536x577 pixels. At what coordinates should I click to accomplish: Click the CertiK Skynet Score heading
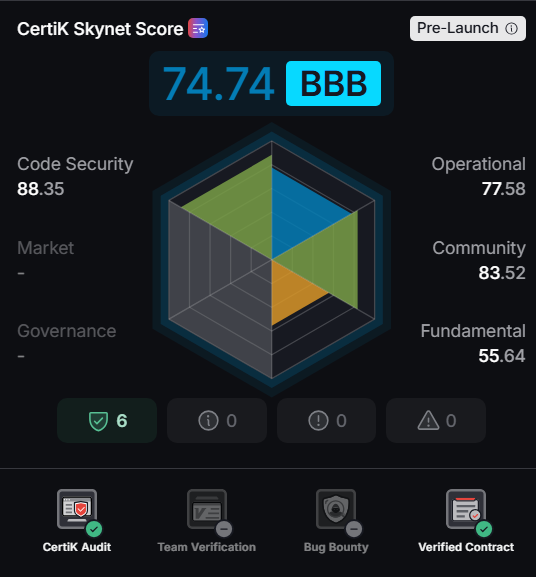tap(100, 29)
